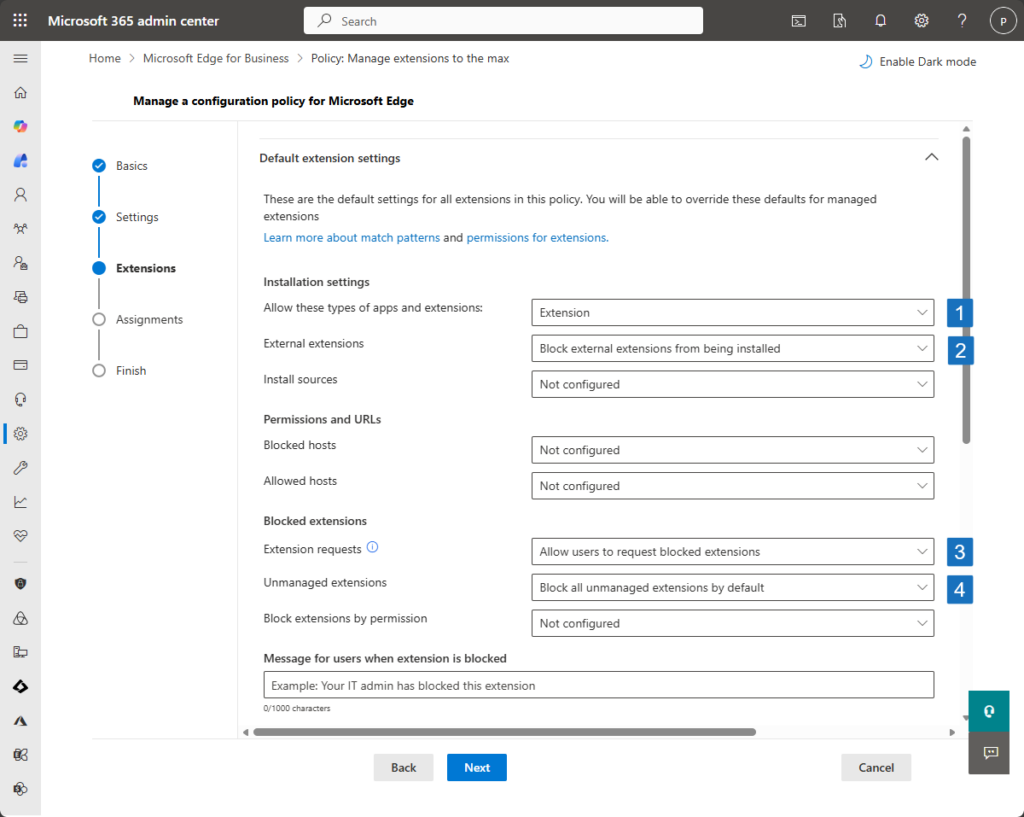Click the Next button
This screenshot has height=817, width=1024.
tap(476, 768)
